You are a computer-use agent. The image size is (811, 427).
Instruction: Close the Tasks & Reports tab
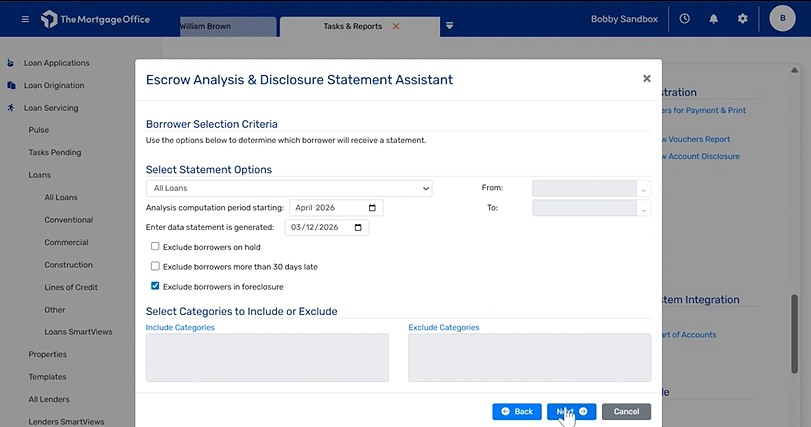pos(396,26)
